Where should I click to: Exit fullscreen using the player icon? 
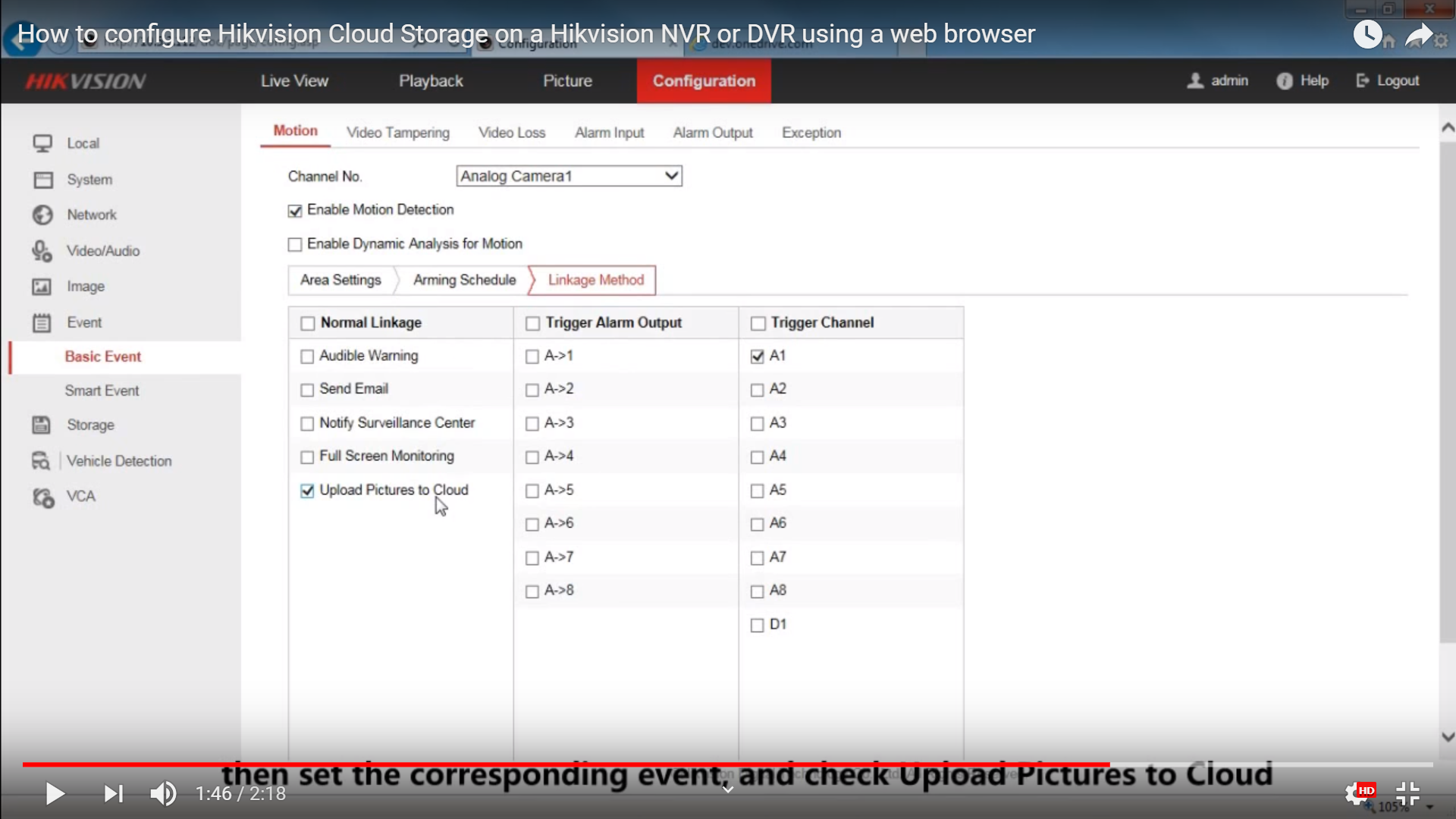pyautogui.click(x=1407, y=794)
